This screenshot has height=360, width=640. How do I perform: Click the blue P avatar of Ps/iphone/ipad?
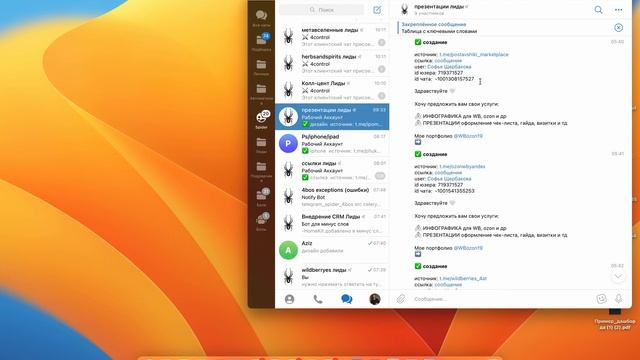(288, 144)
